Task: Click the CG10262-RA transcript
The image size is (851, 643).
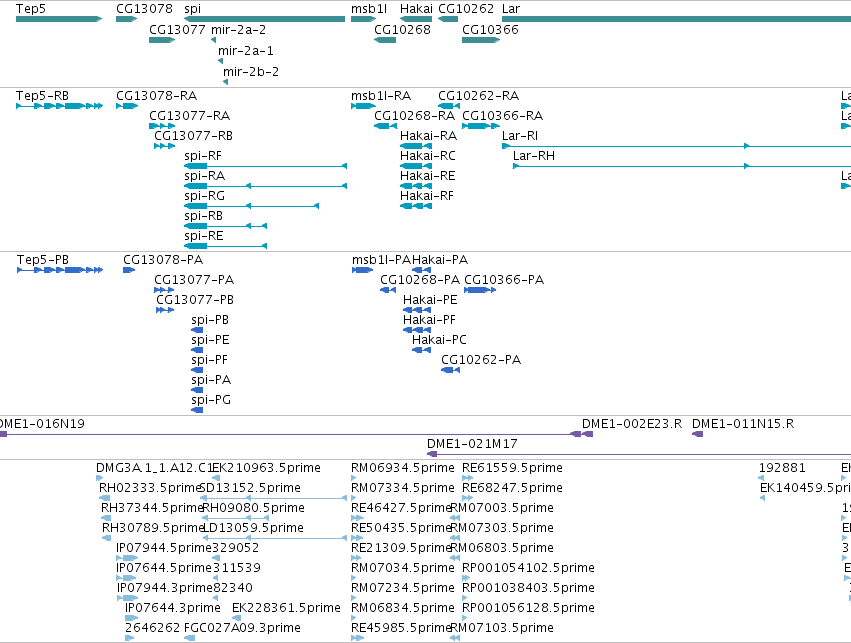Action: click(x=449, y=106)
